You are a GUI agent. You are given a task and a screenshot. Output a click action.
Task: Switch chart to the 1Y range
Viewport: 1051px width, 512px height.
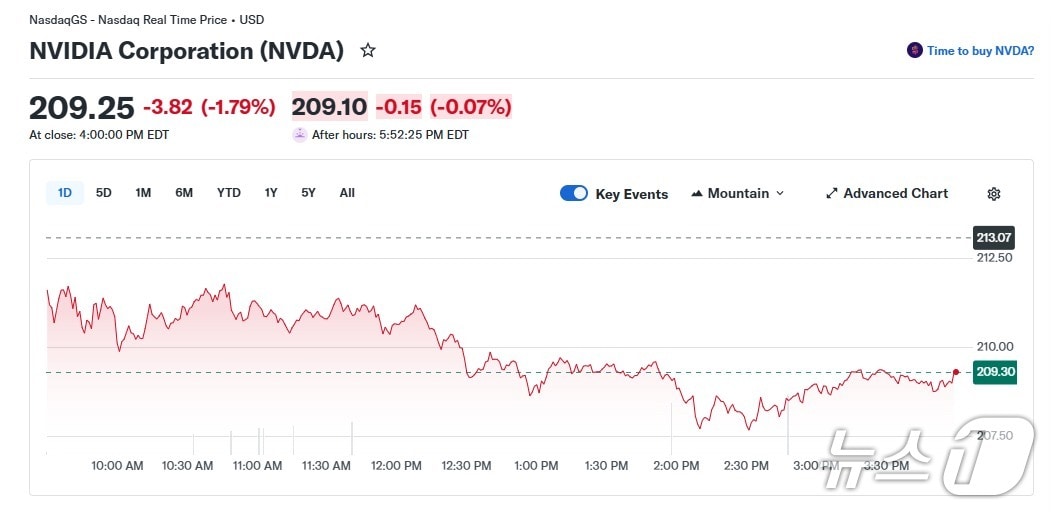271,193
